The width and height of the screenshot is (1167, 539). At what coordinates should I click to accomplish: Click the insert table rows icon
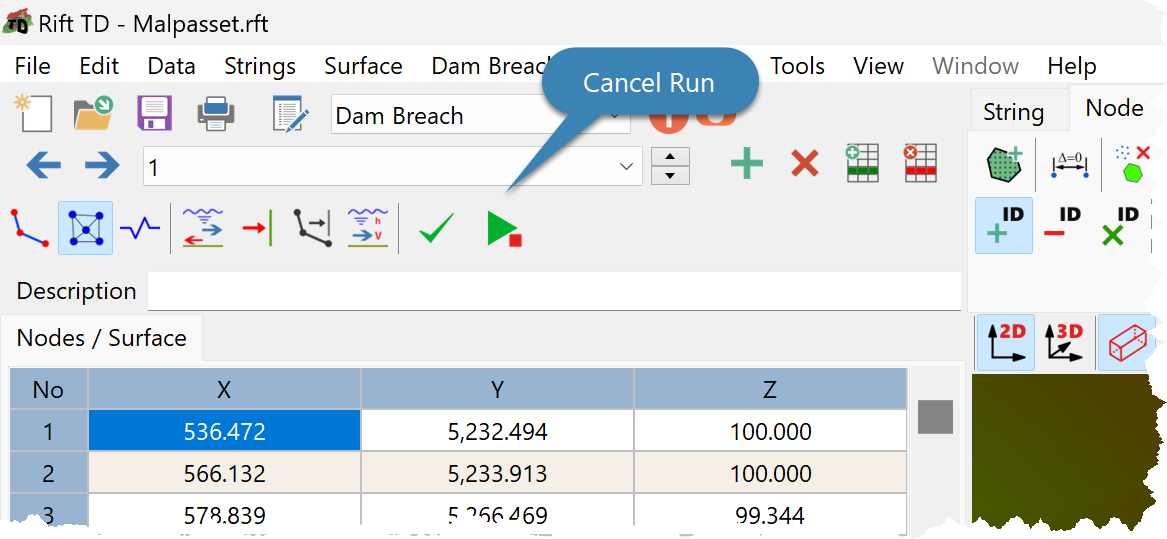pyautogui.click(x=862, y=162)
